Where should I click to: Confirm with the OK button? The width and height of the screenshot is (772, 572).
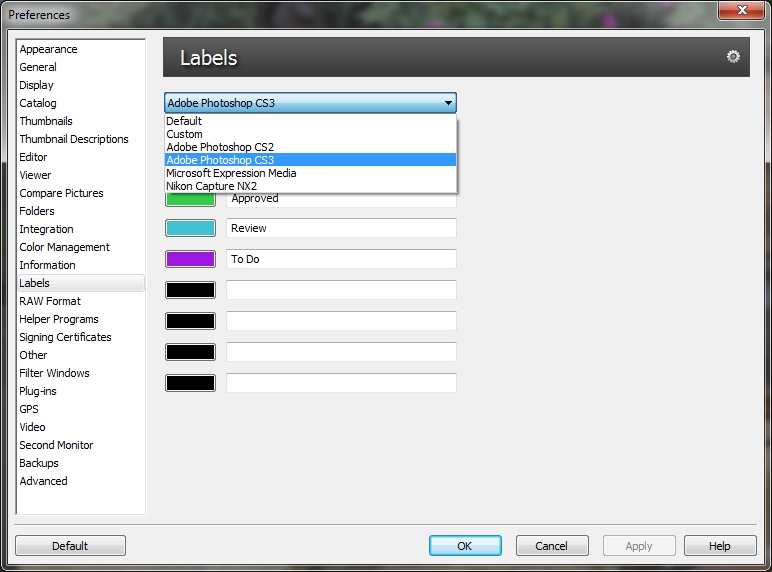[x=465, y=546]
